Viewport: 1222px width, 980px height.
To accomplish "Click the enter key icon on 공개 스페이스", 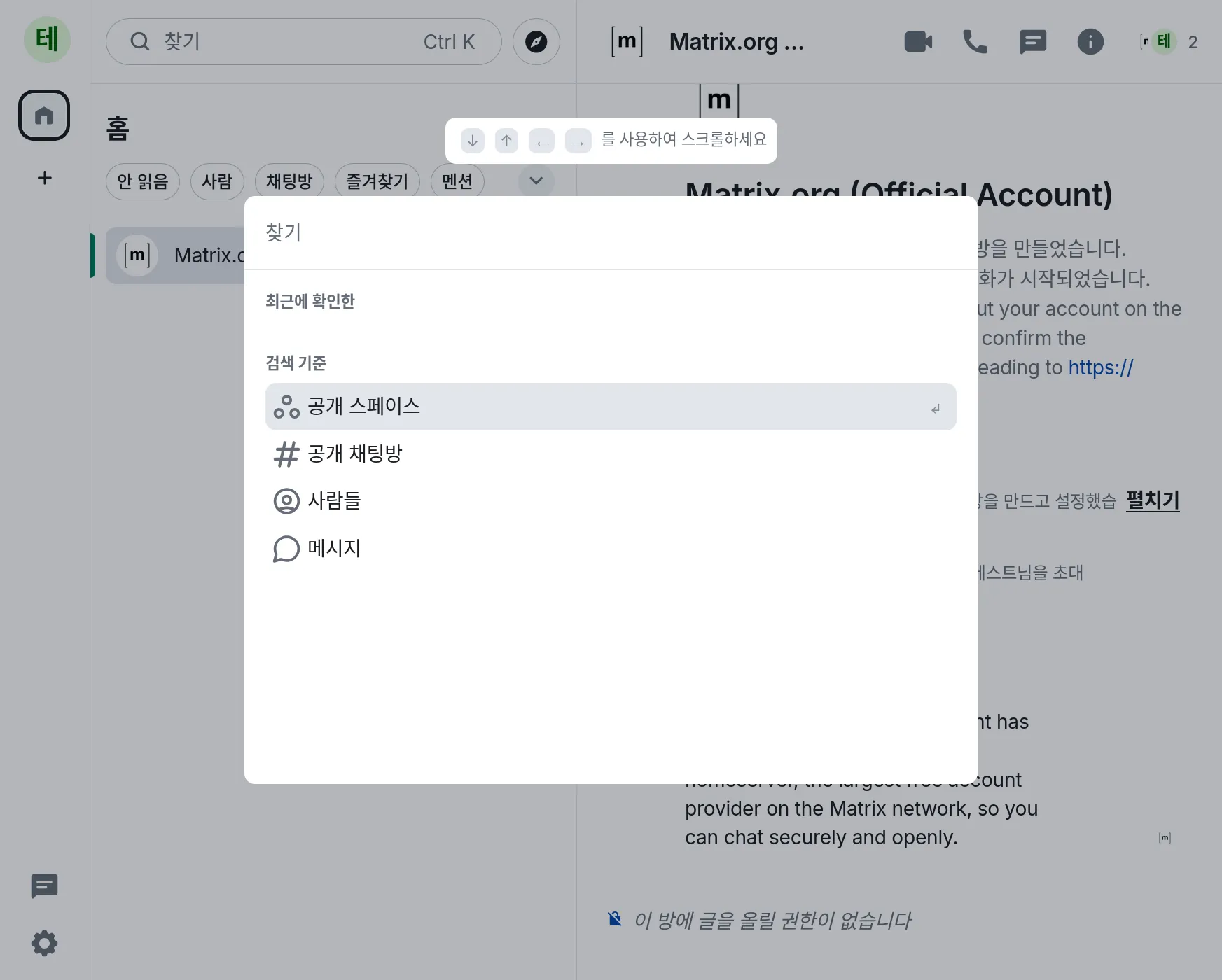I will point(936,409).
